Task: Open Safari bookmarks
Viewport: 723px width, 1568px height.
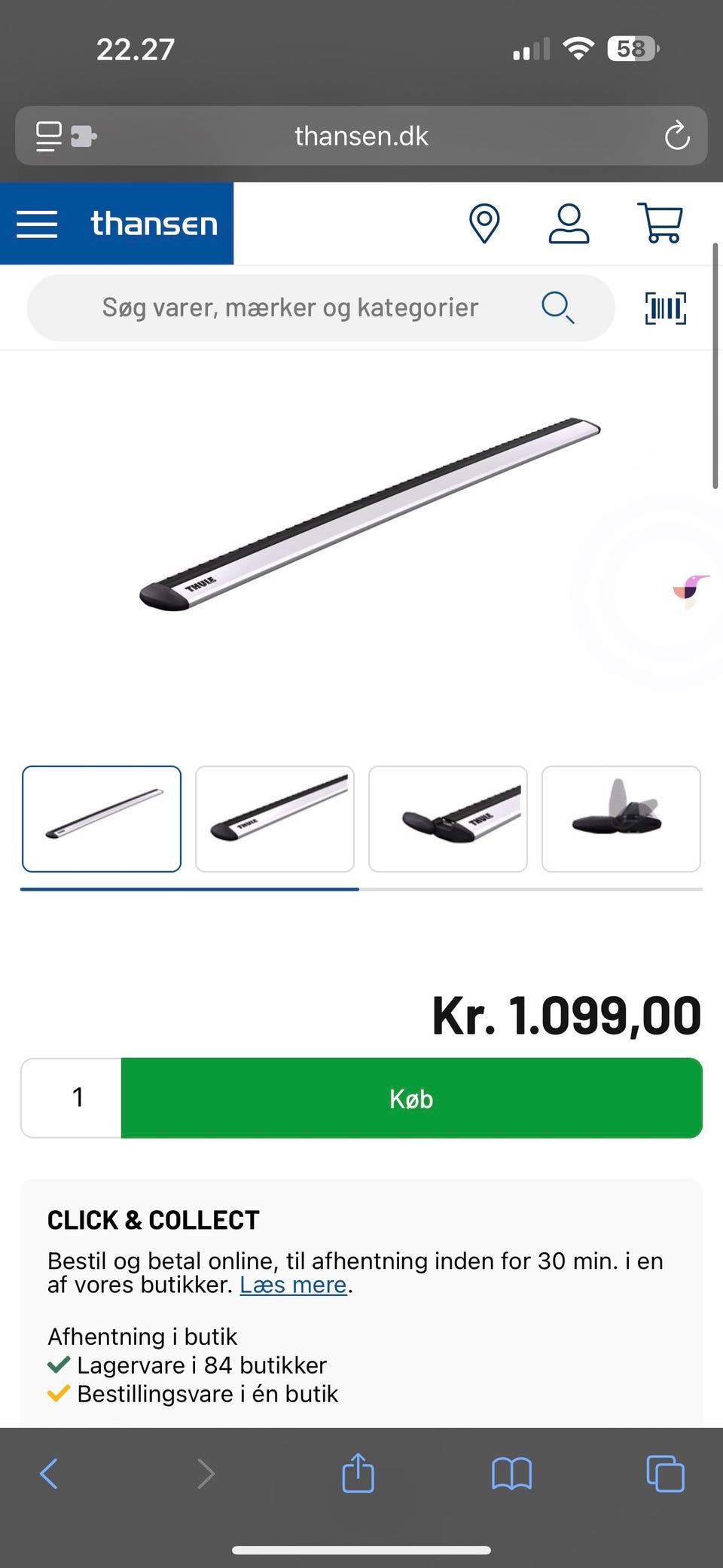Action: (511, 1473)
